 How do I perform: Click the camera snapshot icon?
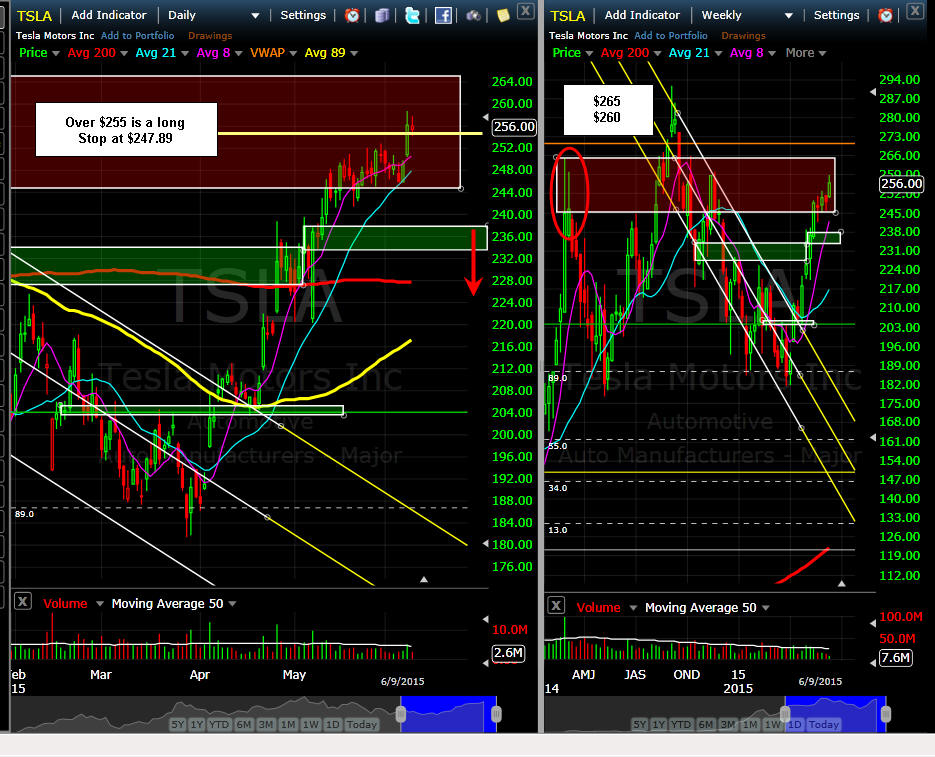pyautogui.click(x=473, y=15)
